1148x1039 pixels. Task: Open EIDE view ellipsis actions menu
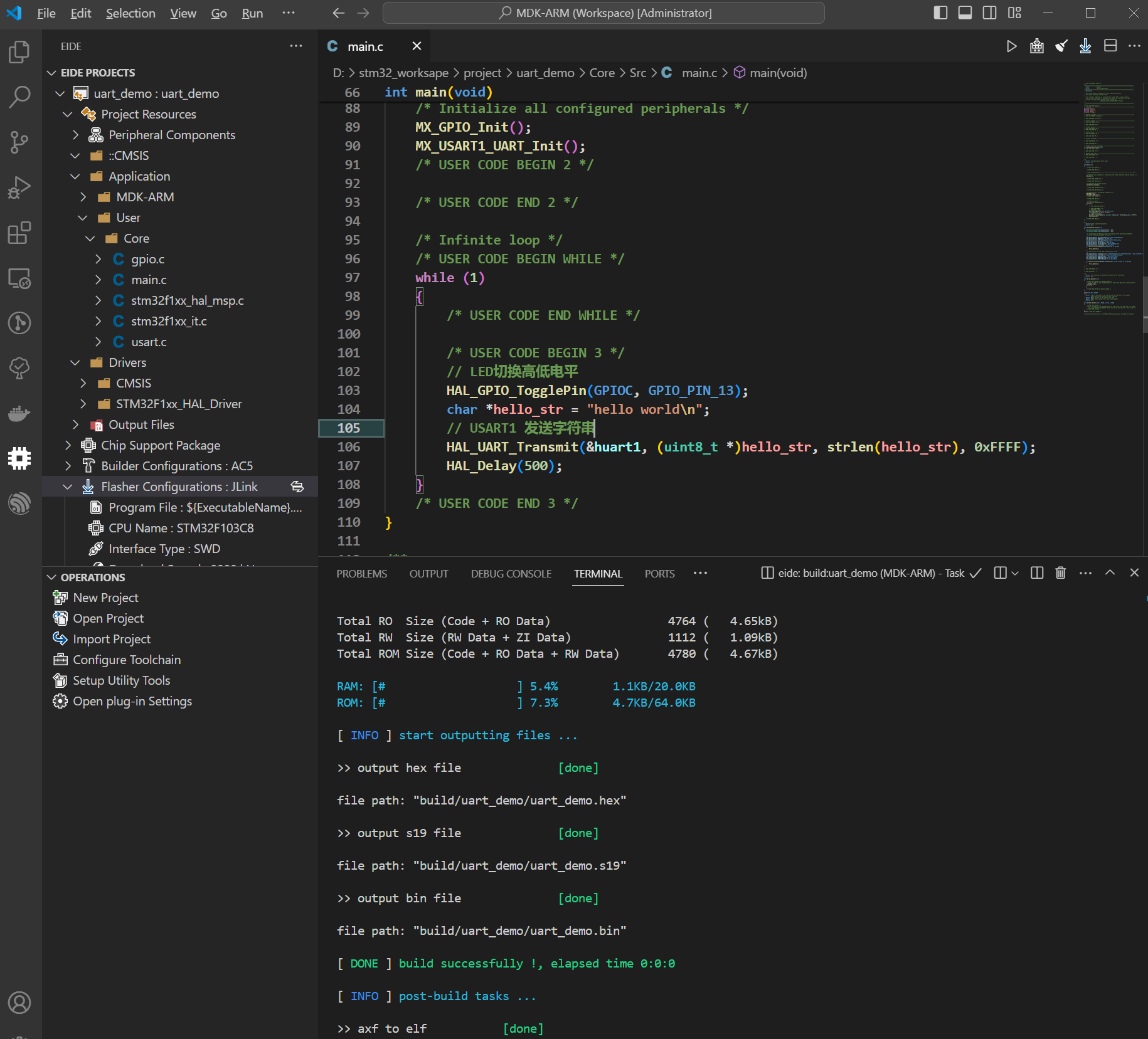pos(296,46)
